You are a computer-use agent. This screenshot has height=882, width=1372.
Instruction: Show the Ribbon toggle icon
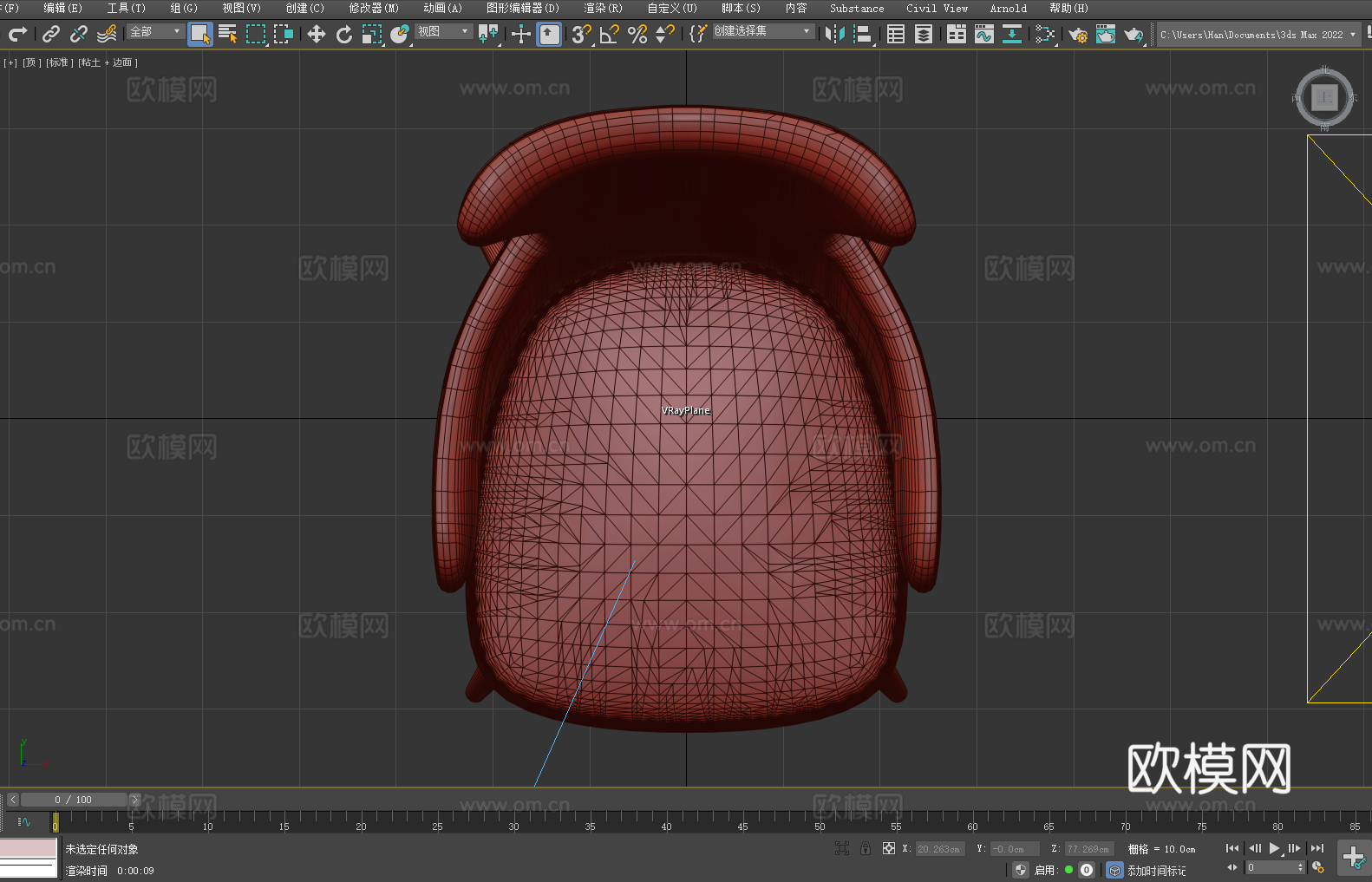[957, 34]
